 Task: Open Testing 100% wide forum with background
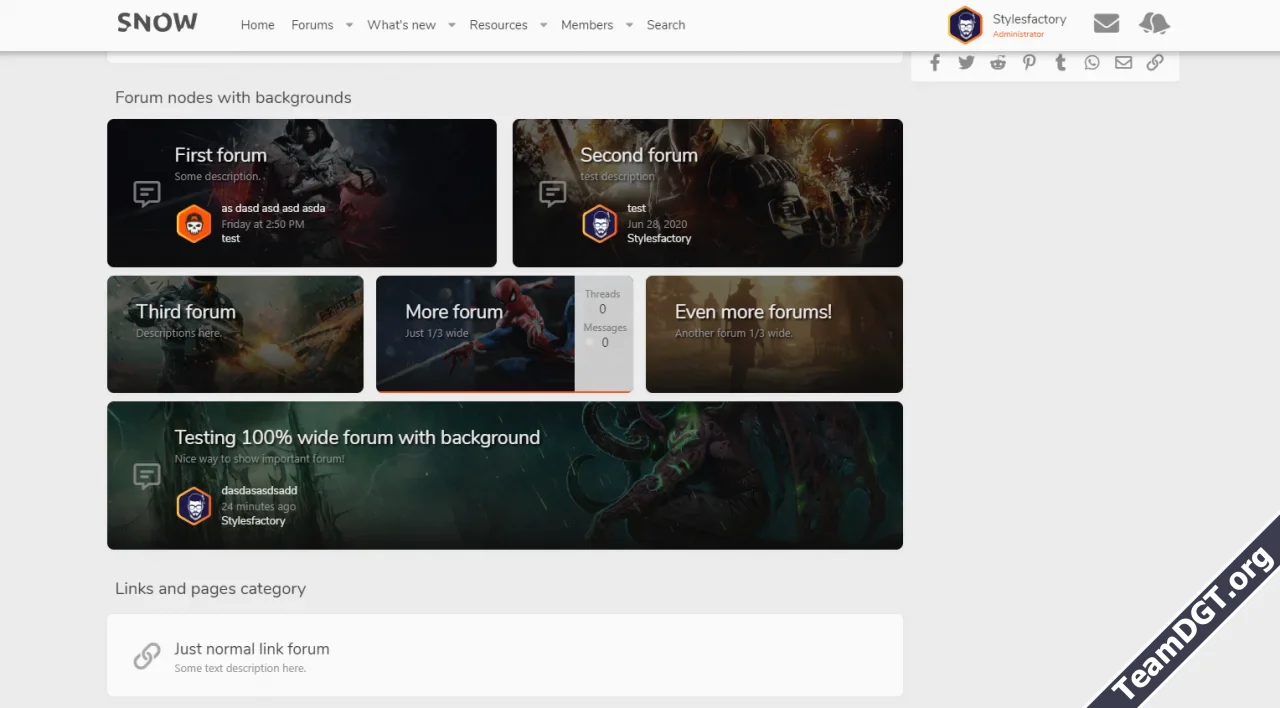pyautogui.click(x=357, y=437)
